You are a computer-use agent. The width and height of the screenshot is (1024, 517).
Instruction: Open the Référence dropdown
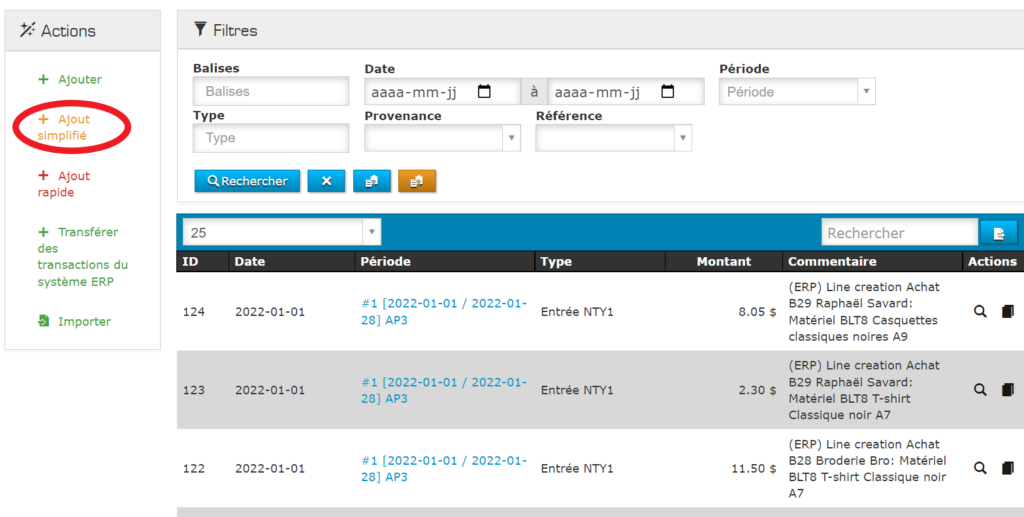tap(613, 138)
